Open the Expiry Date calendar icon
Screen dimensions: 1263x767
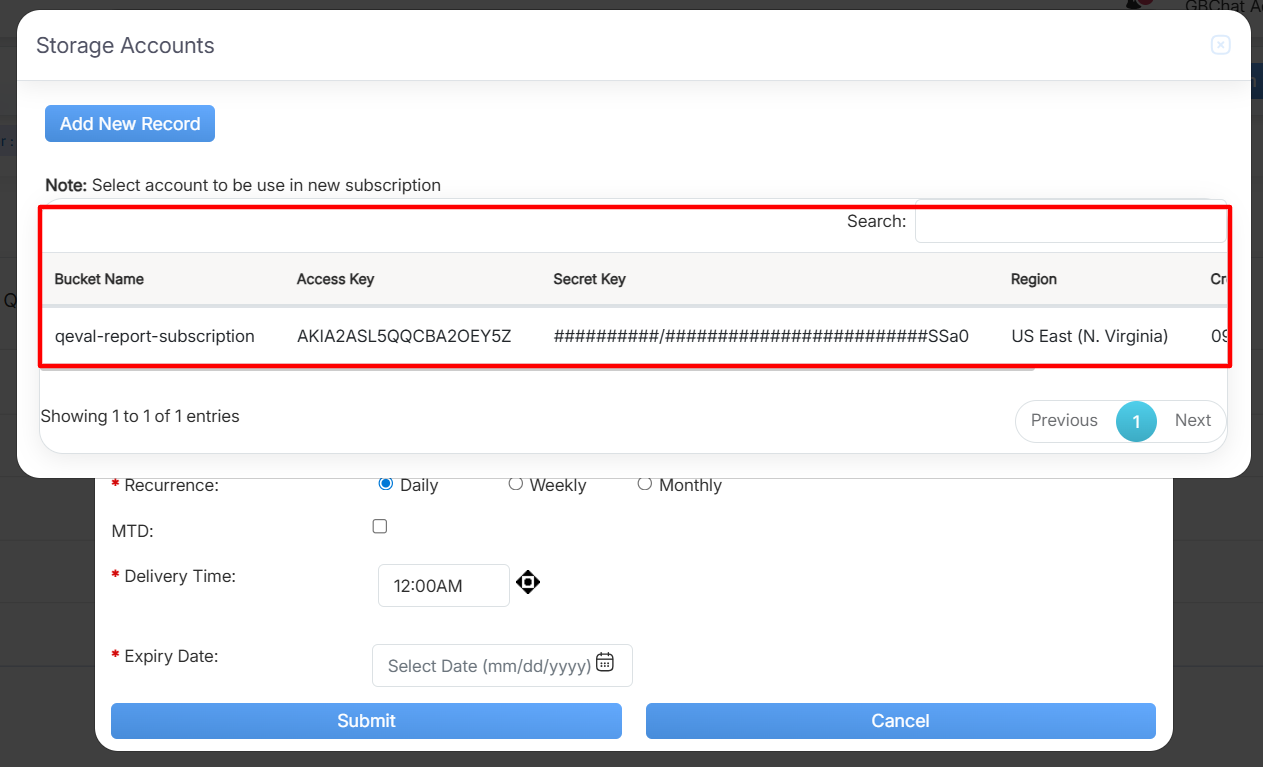605,662
